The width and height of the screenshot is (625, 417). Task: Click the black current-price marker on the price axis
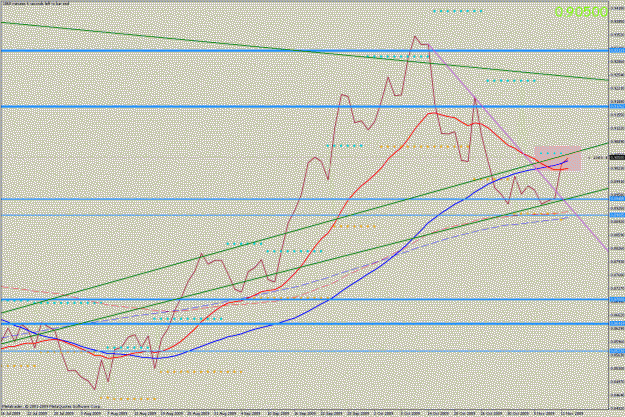pos(617,157)
